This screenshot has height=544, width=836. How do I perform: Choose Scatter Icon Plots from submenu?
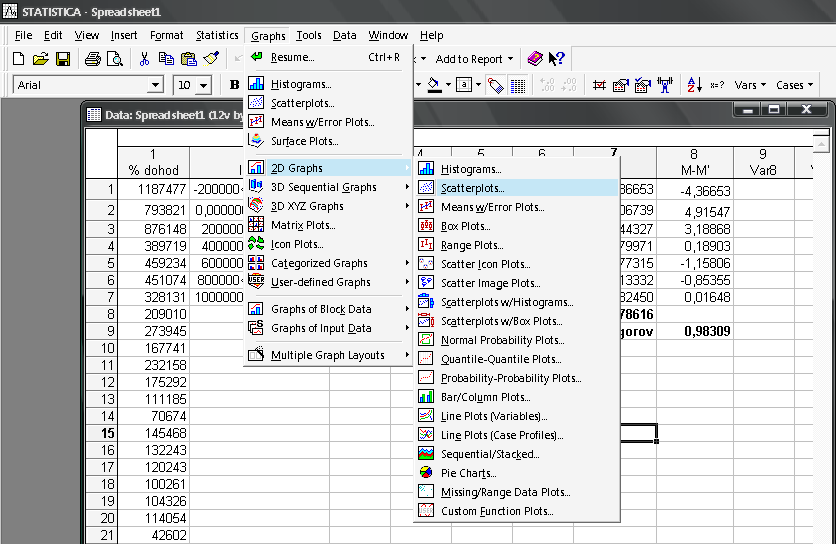tap(517, 264)
